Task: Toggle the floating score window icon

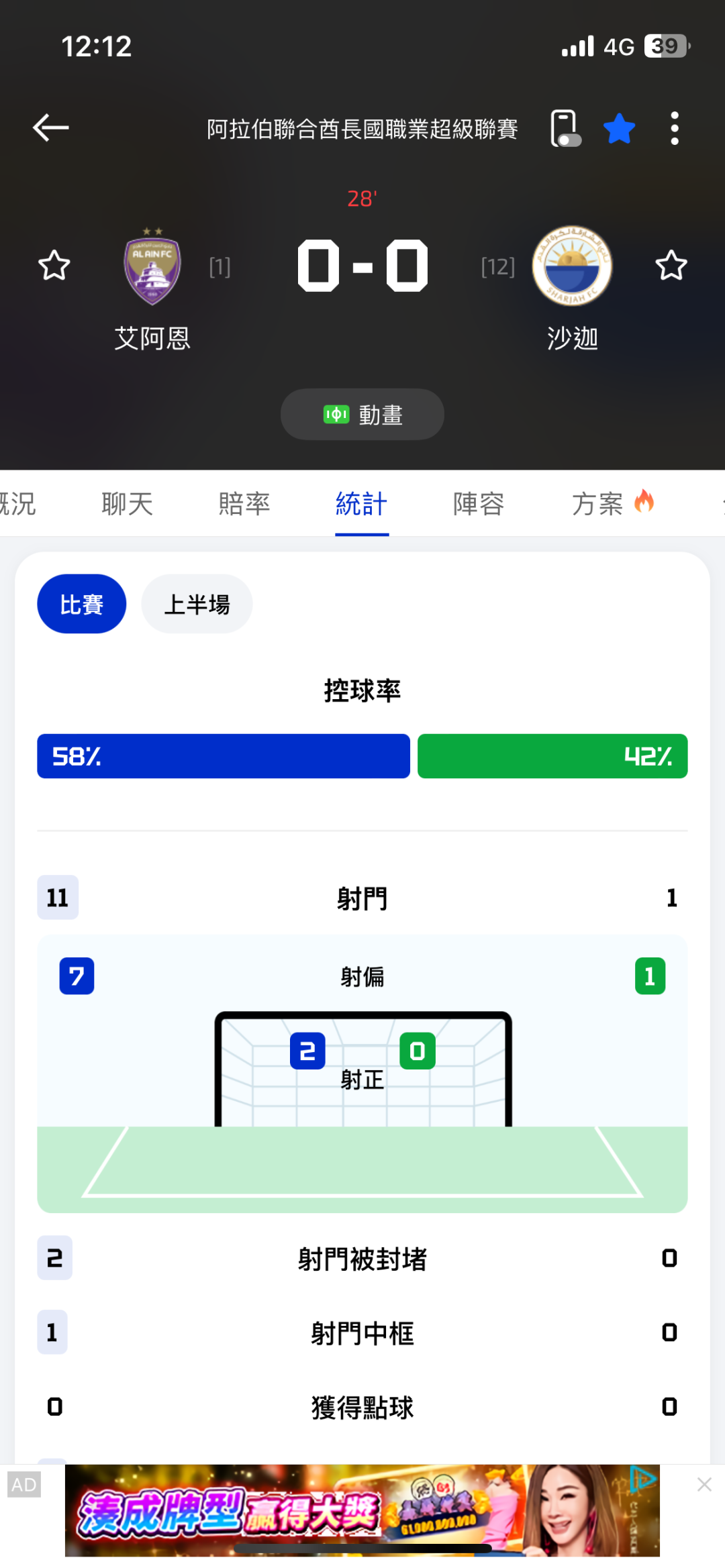Action: pos(565,127)
